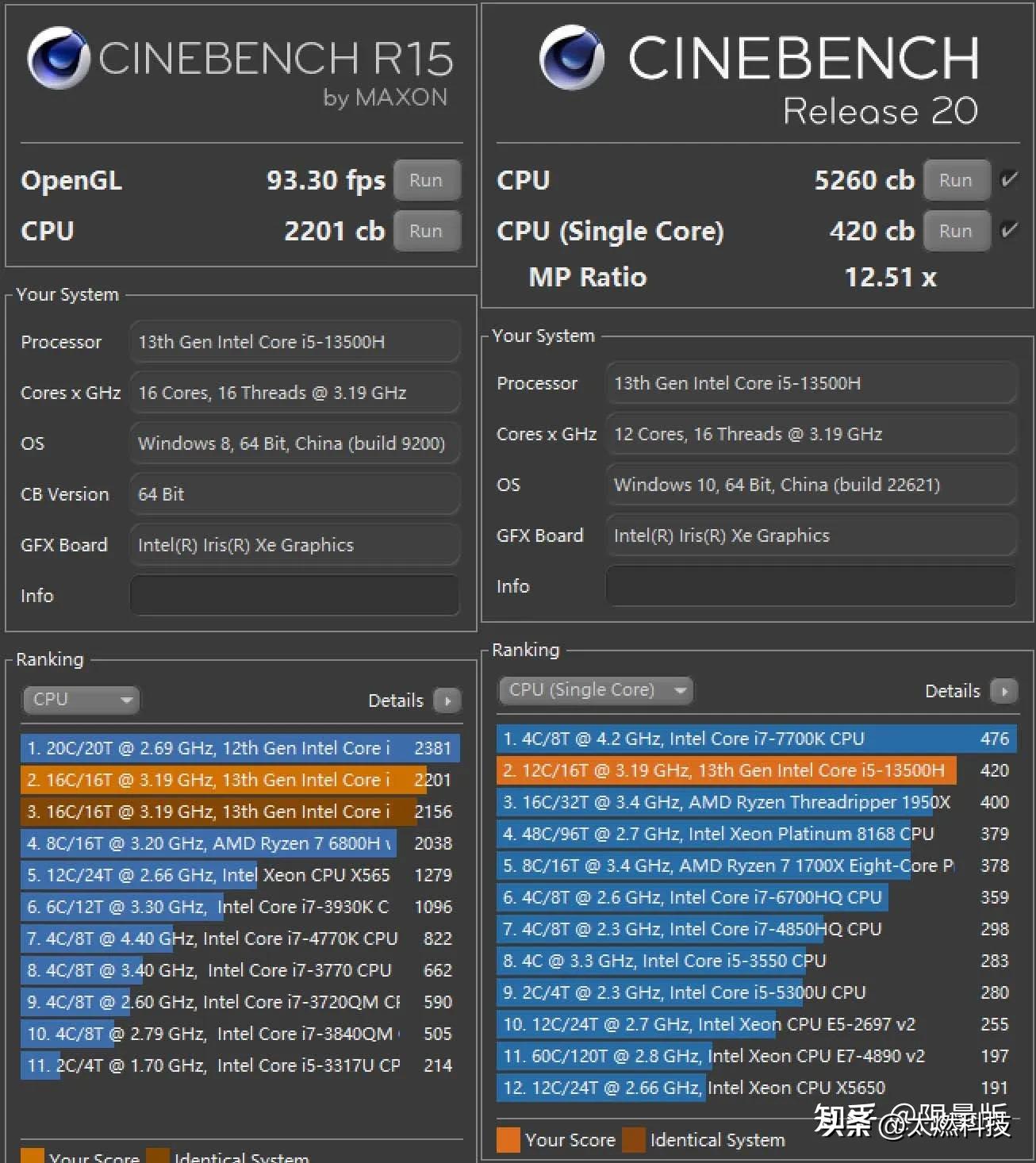
Task: Select the Xeon CPU E7-4890 v2 row
Action: click(757, 1056)
